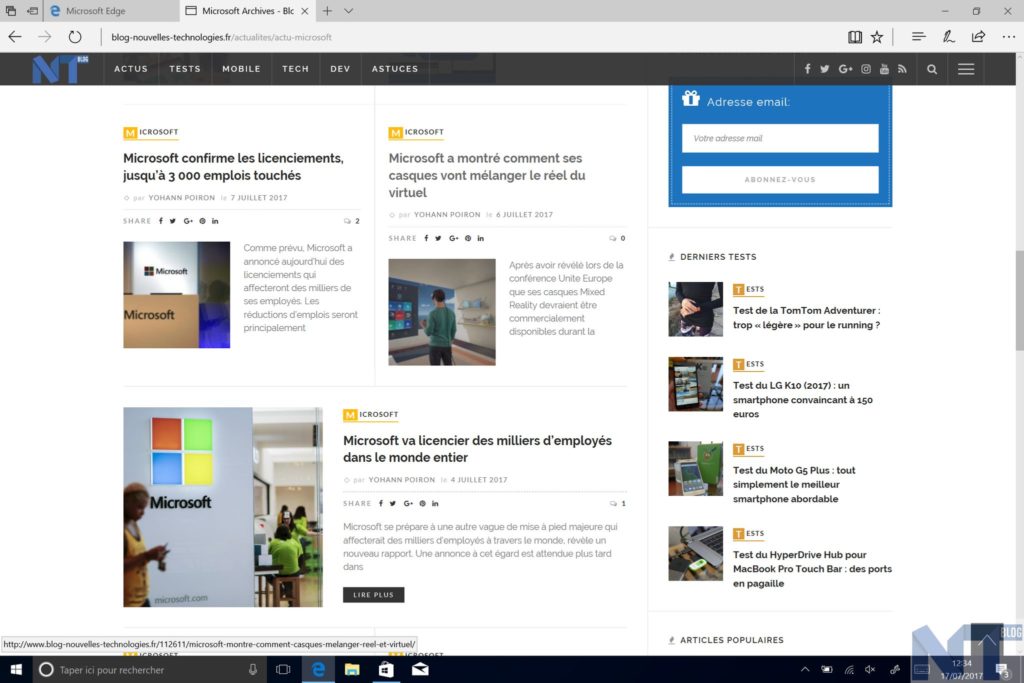The height and width of the screenshot is (683, 1024).
Task: Expand the tab preview chevron
Action: [349, 11]
